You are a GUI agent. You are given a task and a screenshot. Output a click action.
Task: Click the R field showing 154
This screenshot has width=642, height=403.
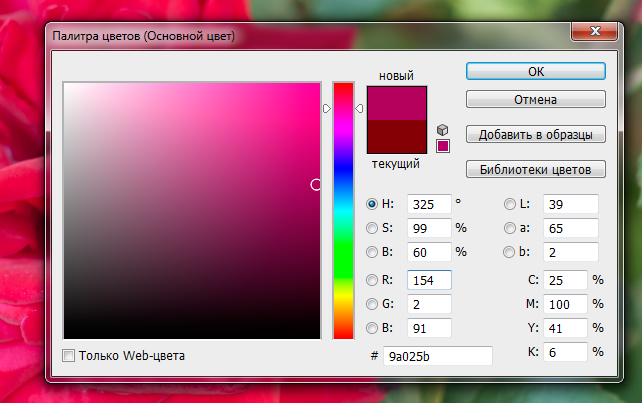click(429, 280)
